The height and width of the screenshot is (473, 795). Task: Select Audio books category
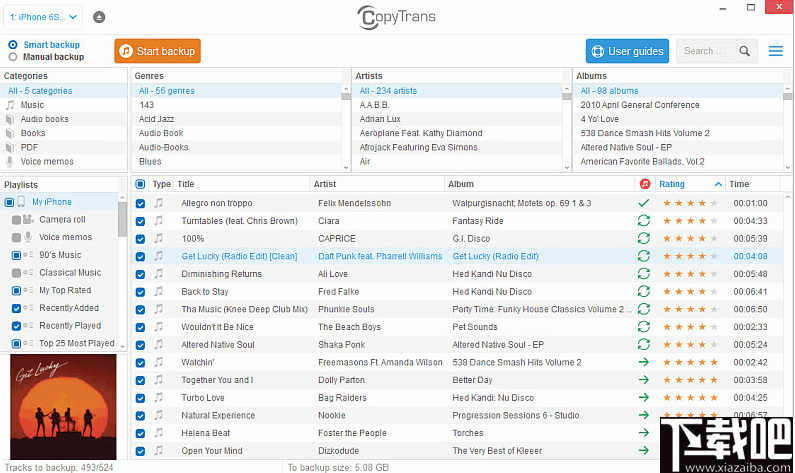[44, 119]
